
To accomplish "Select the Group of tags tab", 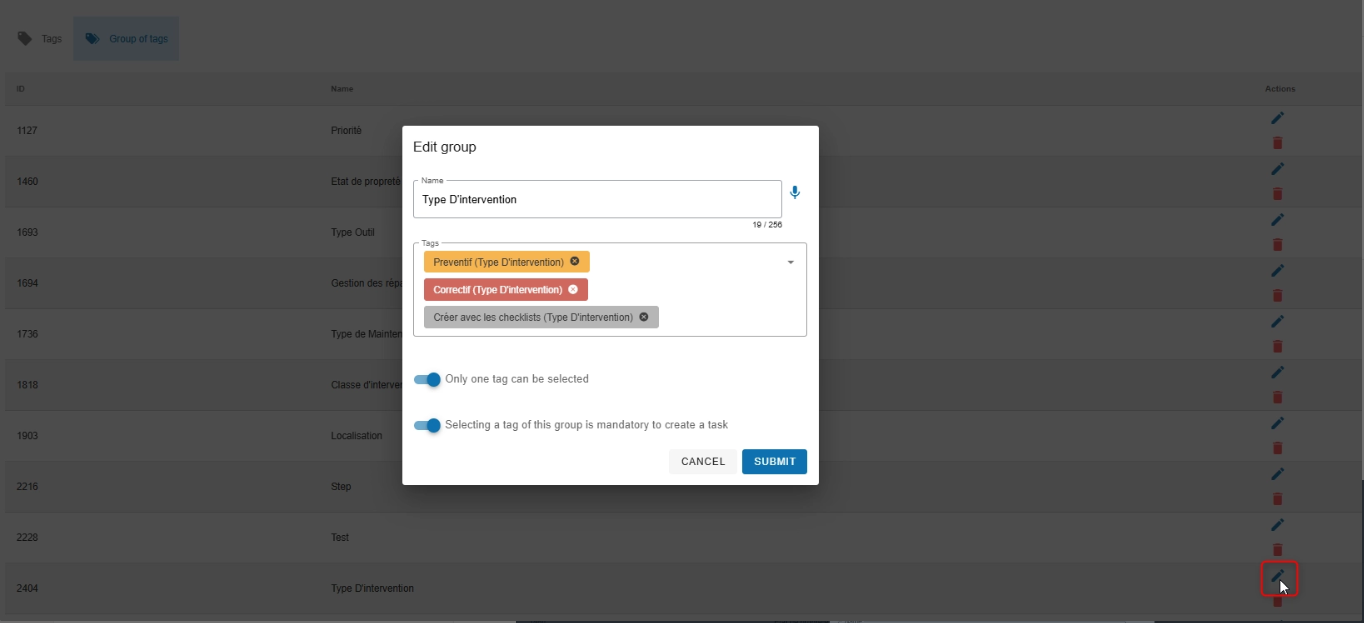I will tap(126, 39).
